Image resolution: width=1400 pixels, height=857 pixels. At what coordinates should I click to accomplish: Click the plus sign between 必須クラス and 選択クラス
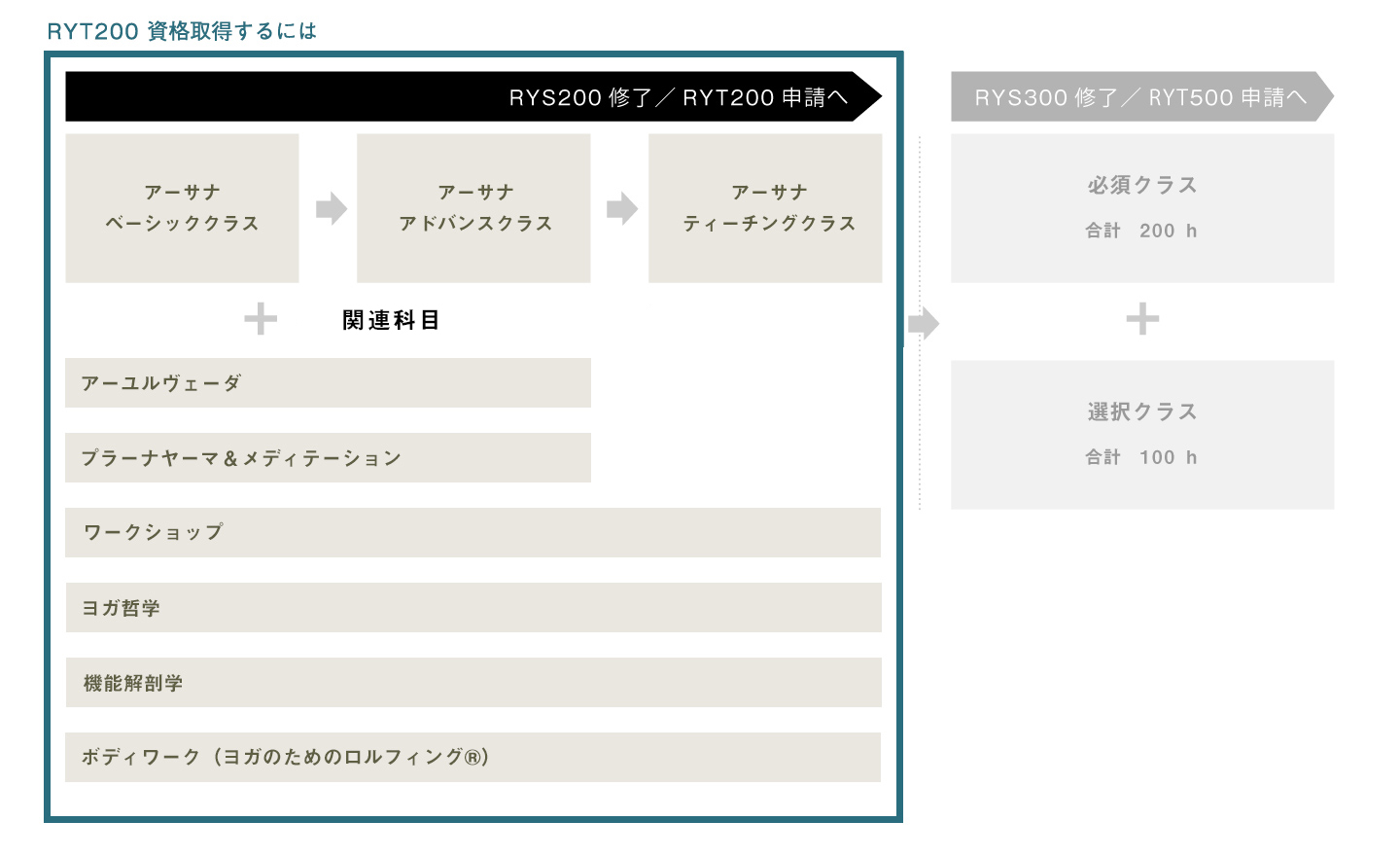pos(1142,319)
